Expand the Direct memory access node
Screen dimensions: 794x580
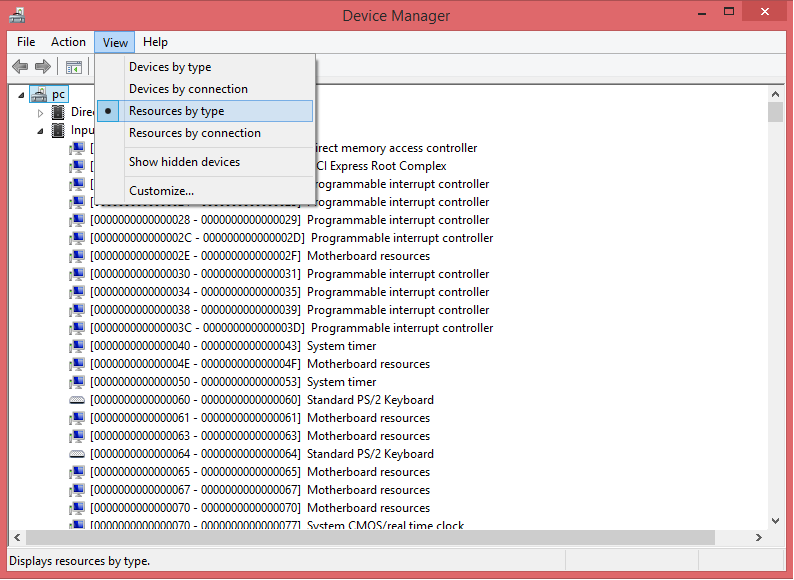41,112
